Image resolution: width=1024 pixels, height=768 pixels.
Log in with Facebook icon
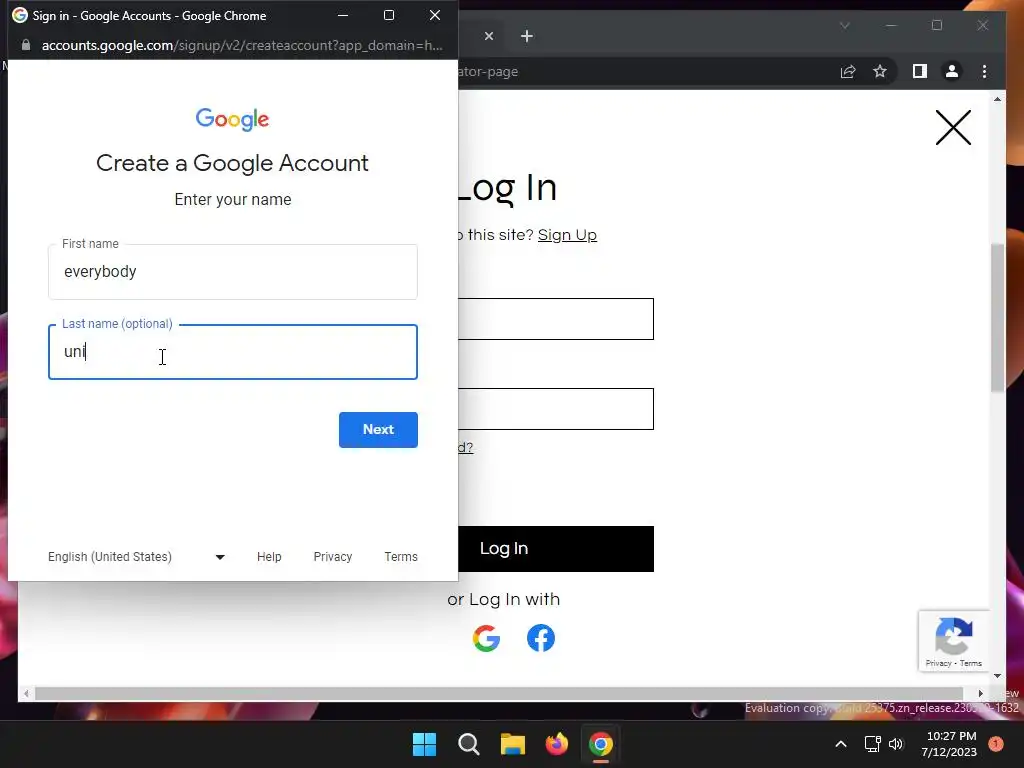(x=541, y=638)
